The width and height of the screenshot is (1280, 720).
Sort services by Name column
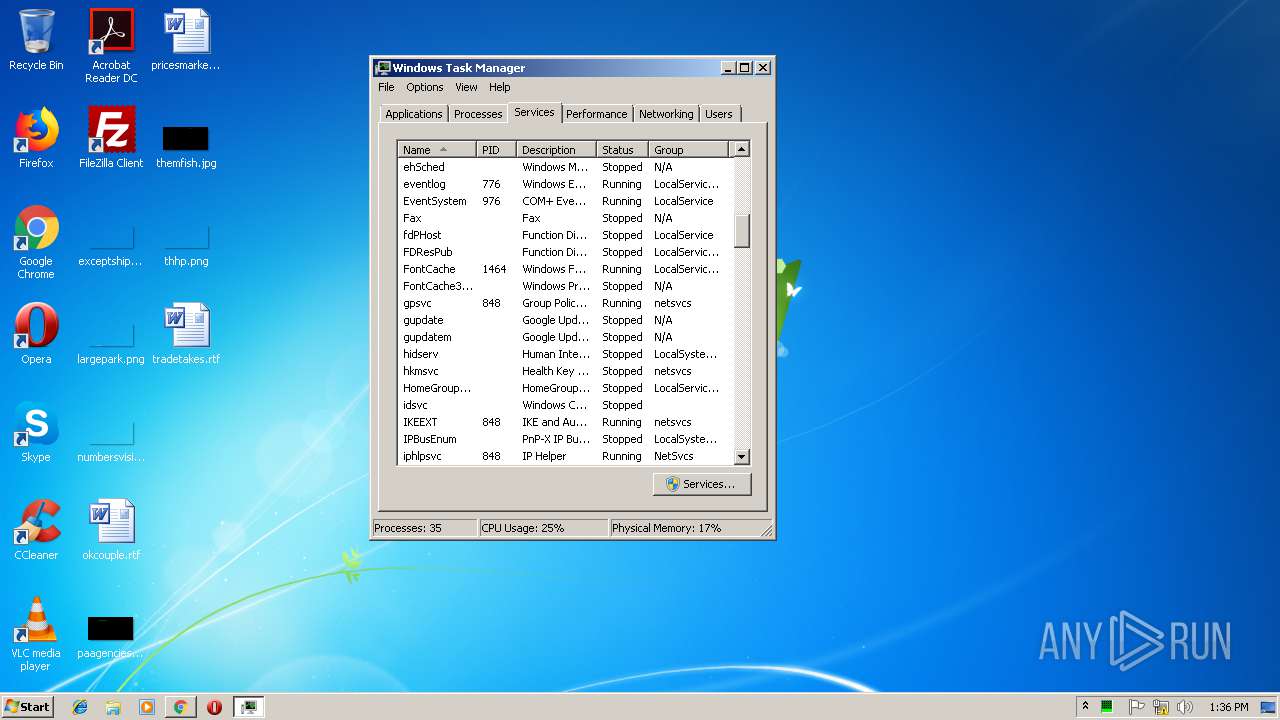pos(437,150)
